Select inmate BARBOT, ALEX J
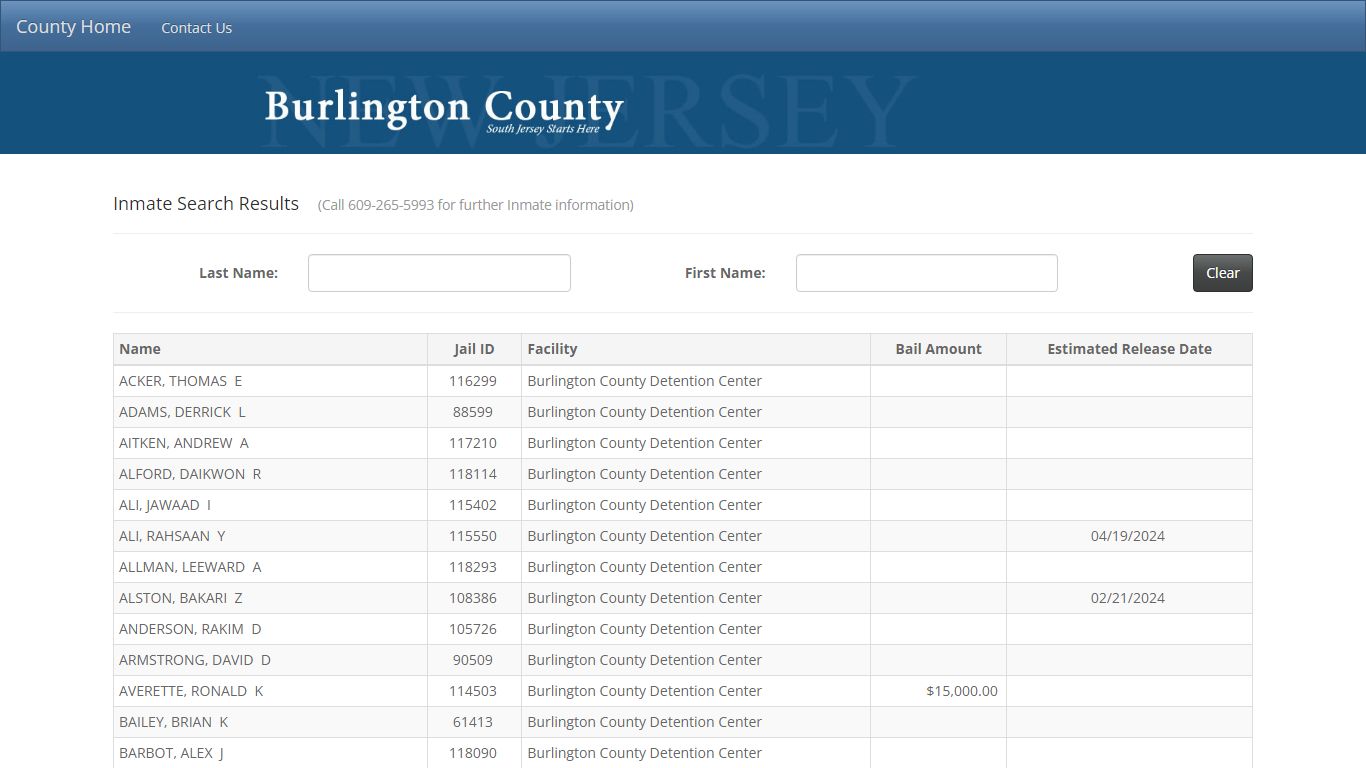Screen dimensions: 1366x768 coord(171,753)
